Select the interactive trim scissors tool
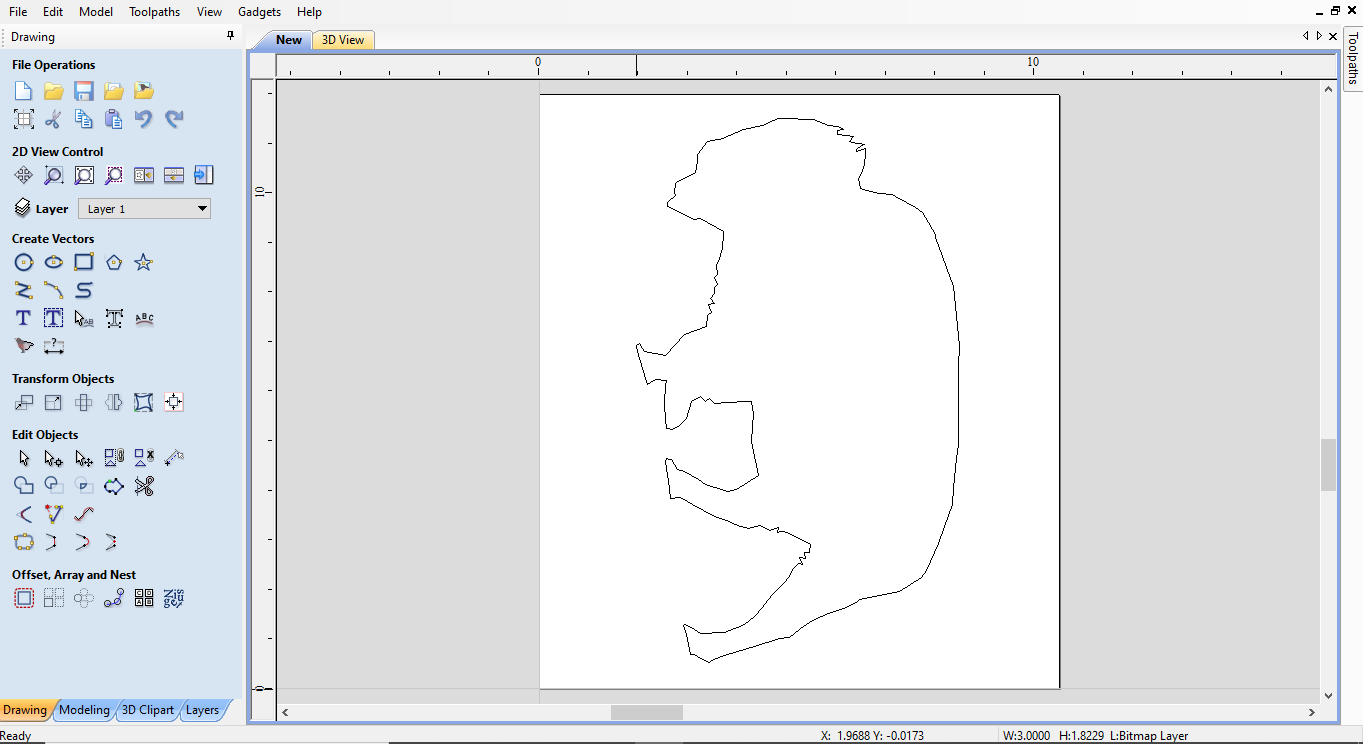 coord(144,486)
